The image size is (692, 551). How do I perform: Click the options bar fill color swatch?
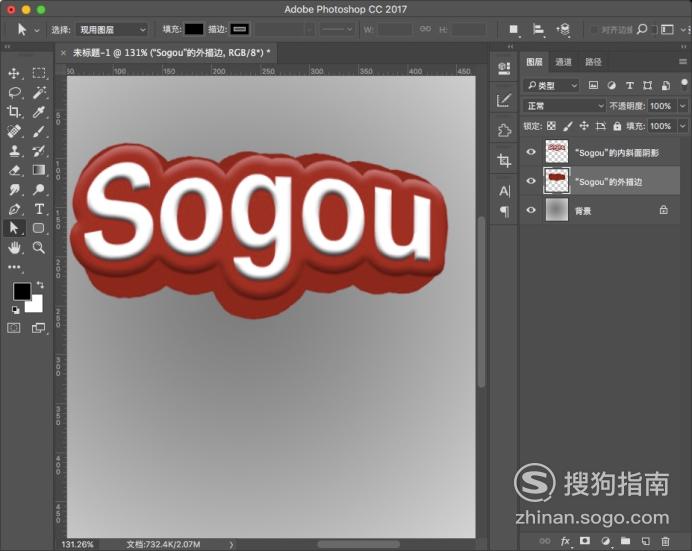(x=194, y=29)
